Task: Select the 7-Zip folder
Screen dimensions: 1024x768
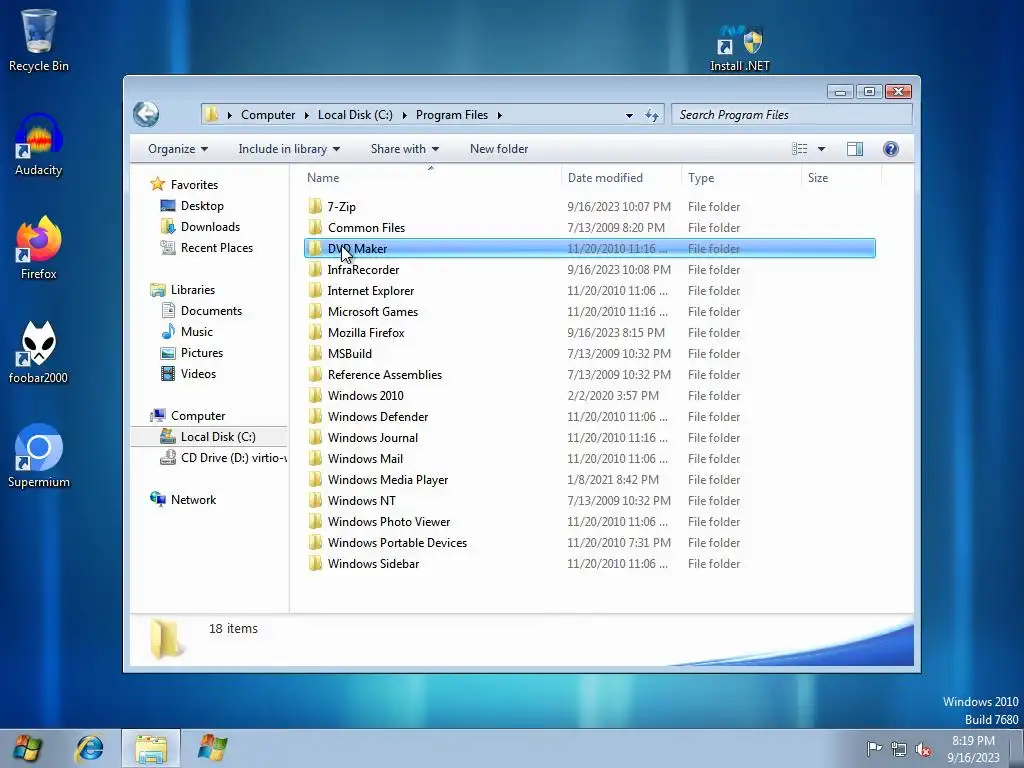Action: (589, 206)
